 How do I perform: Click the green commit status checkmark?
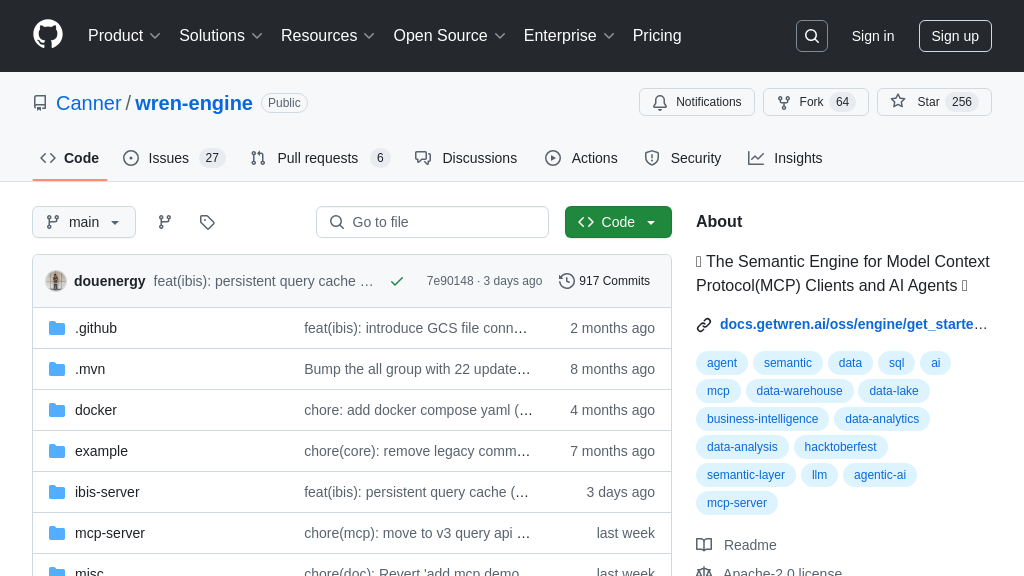(397, 281)
